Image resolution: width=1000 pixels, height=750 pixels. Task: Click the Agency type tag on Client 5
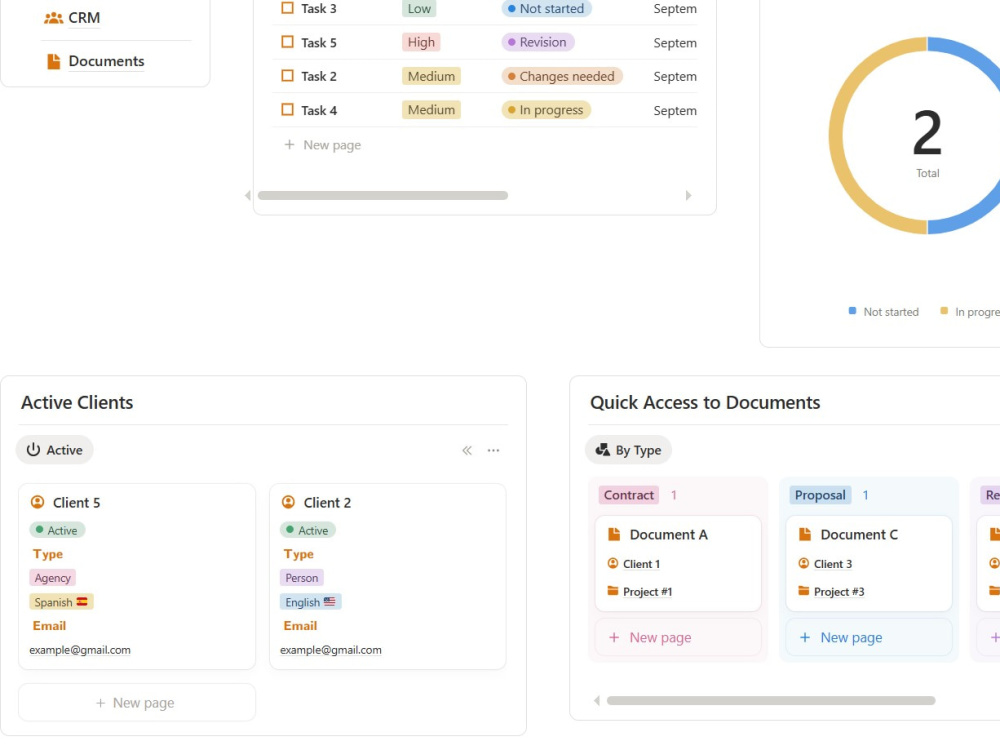point(52,578)
